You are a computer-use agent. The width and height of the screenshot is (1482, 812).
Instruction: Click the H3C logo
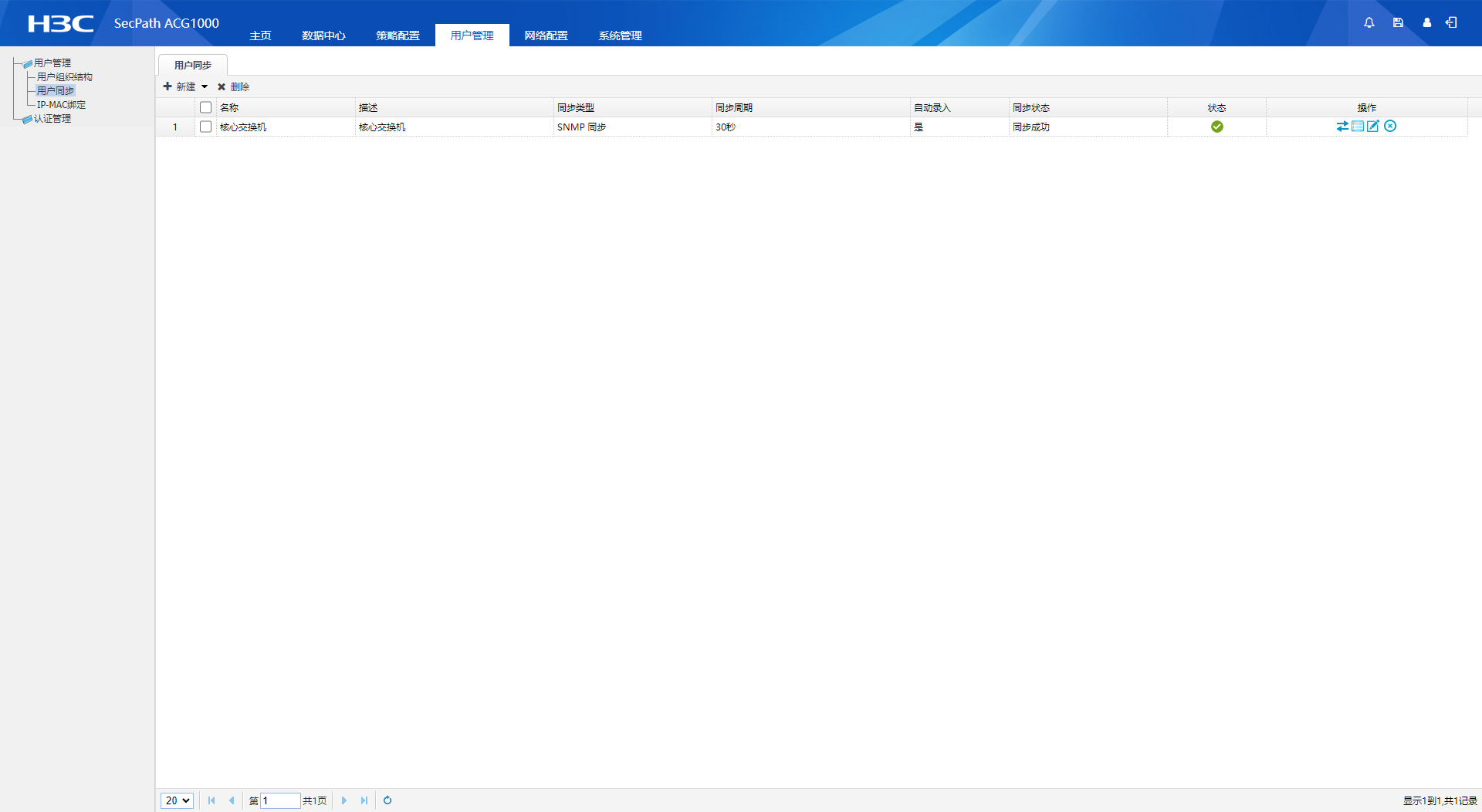click(x=61, y=24)
